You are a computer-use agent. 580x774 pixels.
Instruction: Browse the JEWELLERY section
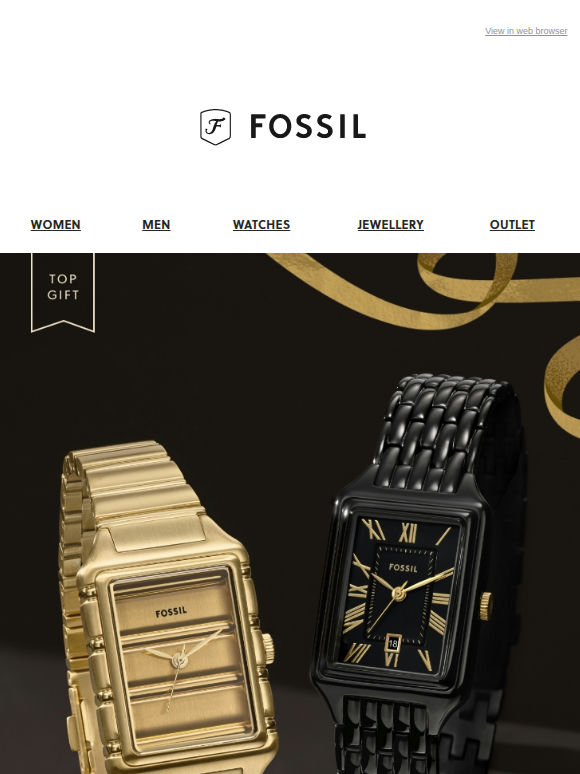[x=390, y=225]
